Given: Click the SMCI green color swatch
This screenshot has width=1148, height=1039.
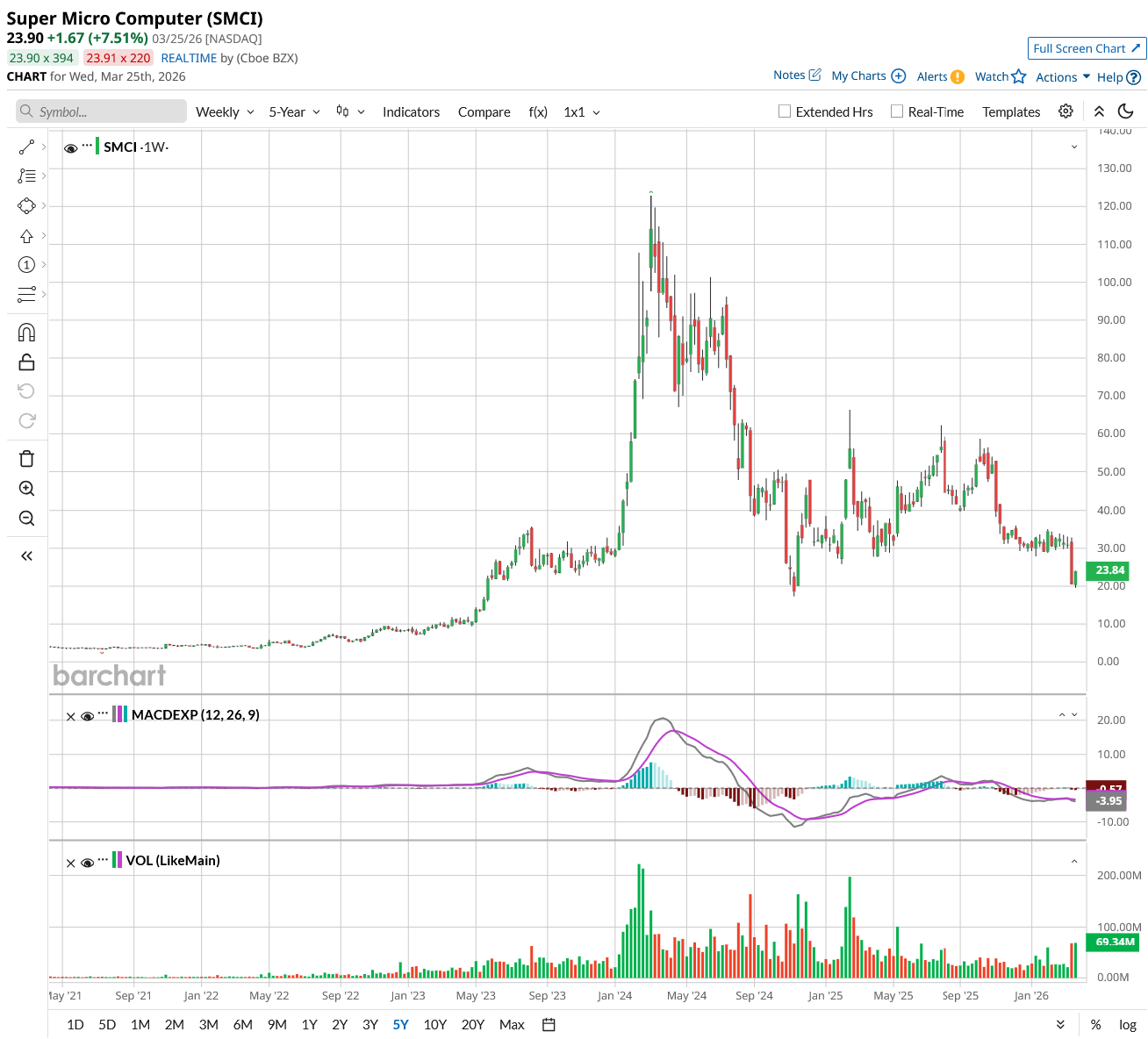Looking at the screenshot, I should 97,147.
